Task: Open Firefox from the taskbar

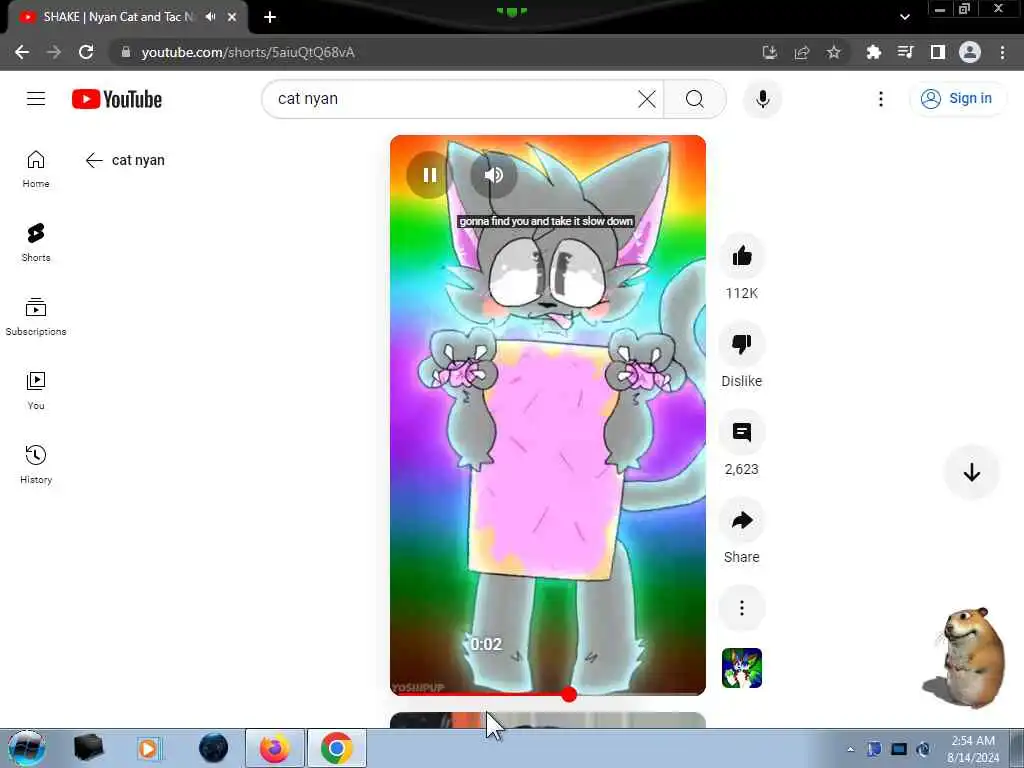Action: pyautogui.click(x=275, y=748)
